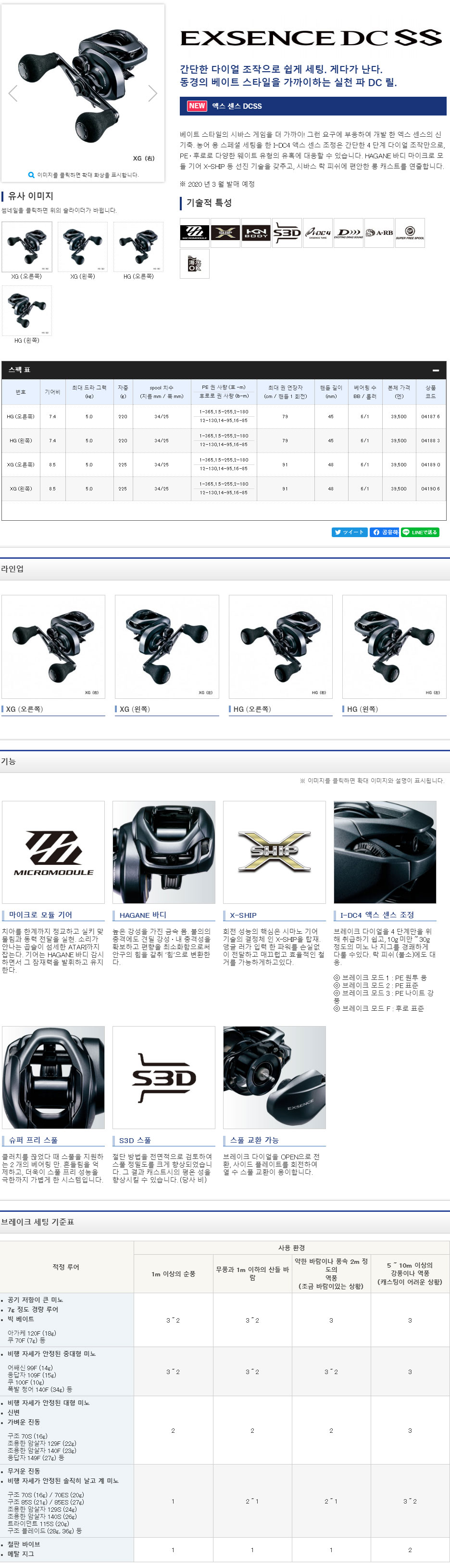Click the '철판 바이브' lure row label
The image size is (450, 1568).
click(24, 1543)
